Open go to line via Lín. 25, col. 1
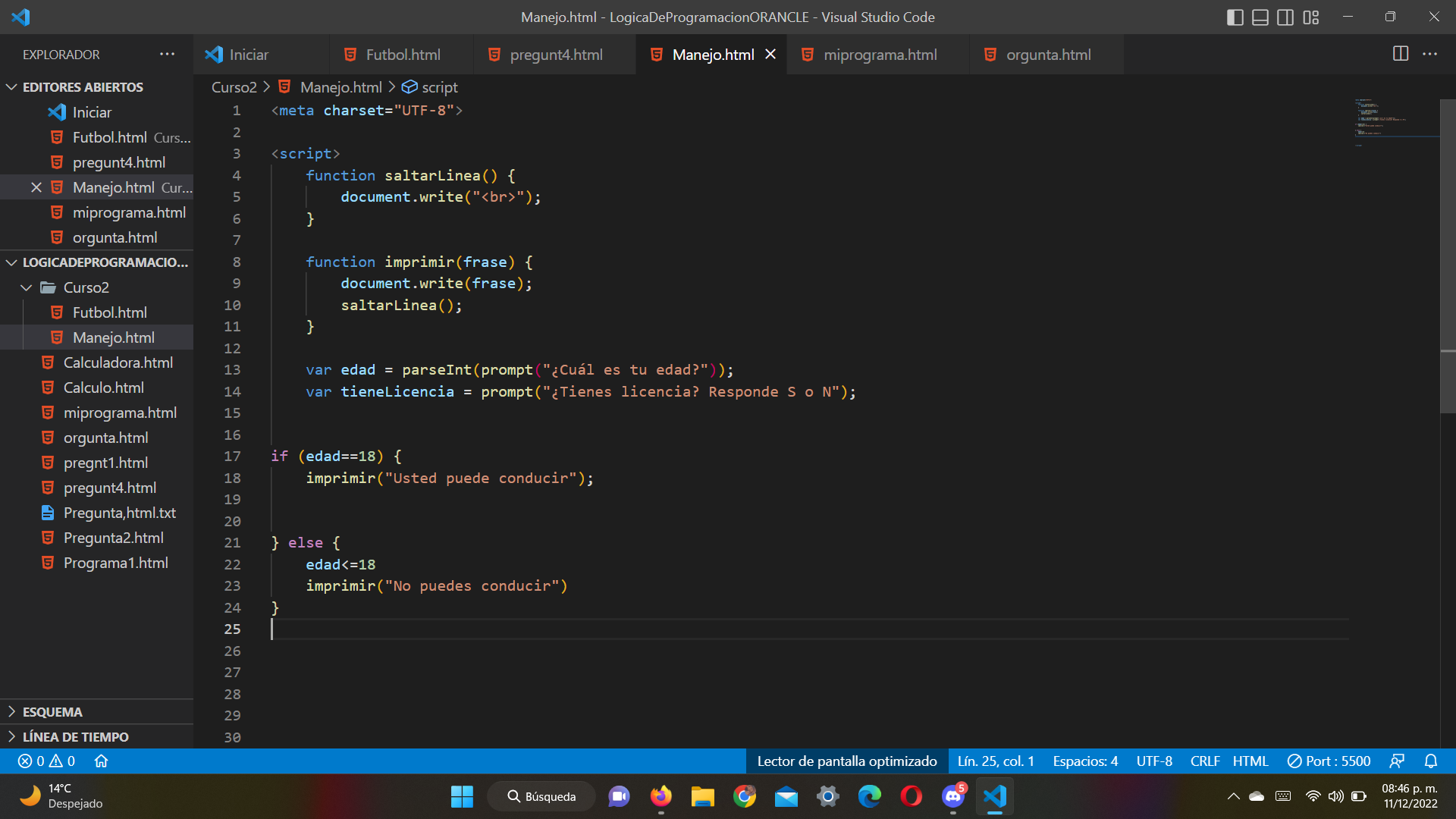This screenshot has height=819, width=1456. [996, 761]
